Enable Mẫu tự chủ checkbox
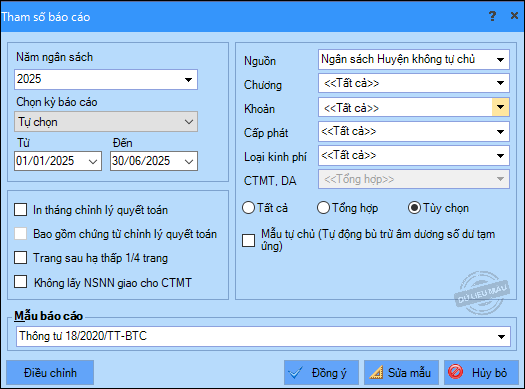This screenshot has width=525, height=389. pos(248,240)
